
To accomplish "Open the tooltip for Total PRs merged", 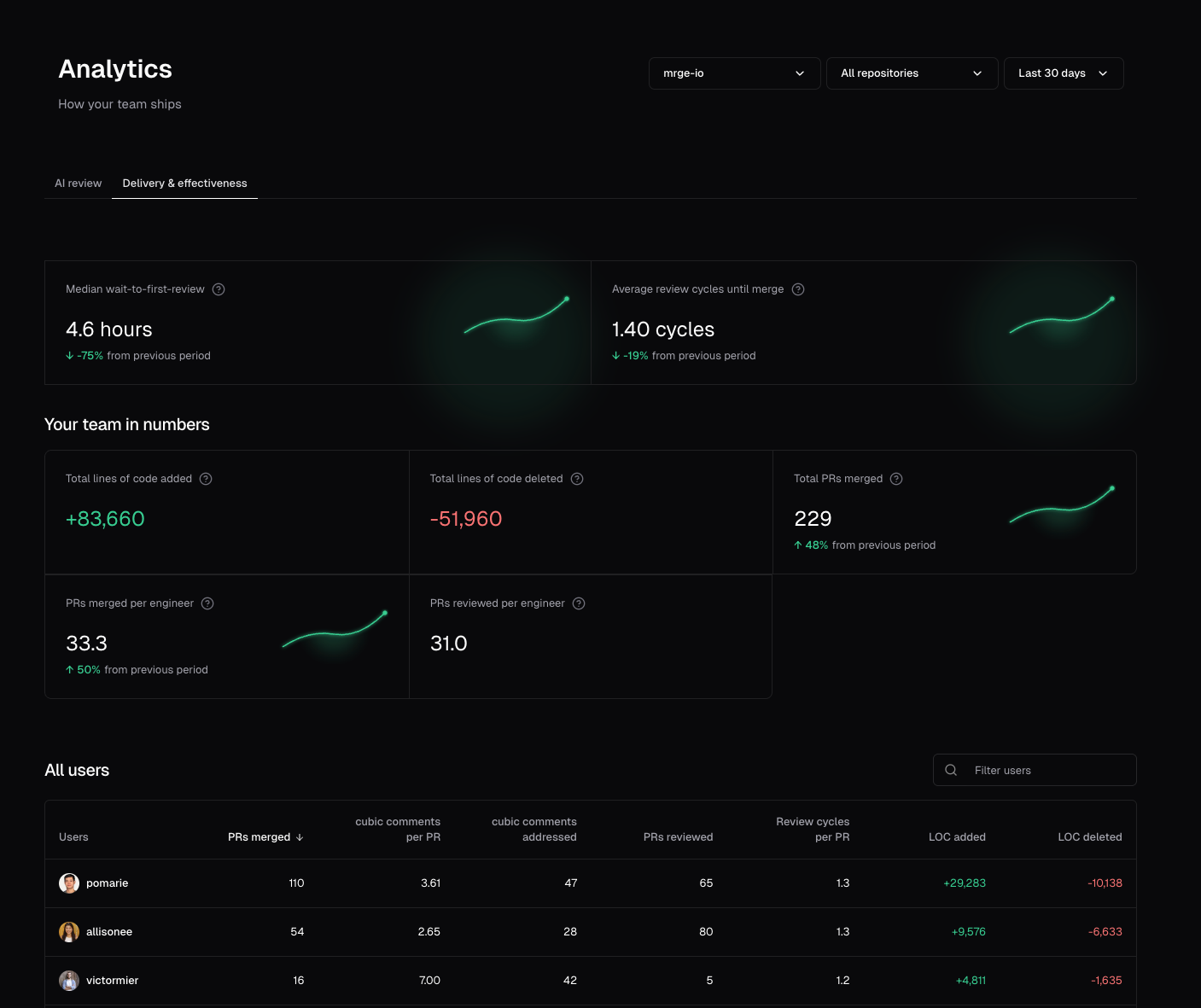I will click(895, 479).
